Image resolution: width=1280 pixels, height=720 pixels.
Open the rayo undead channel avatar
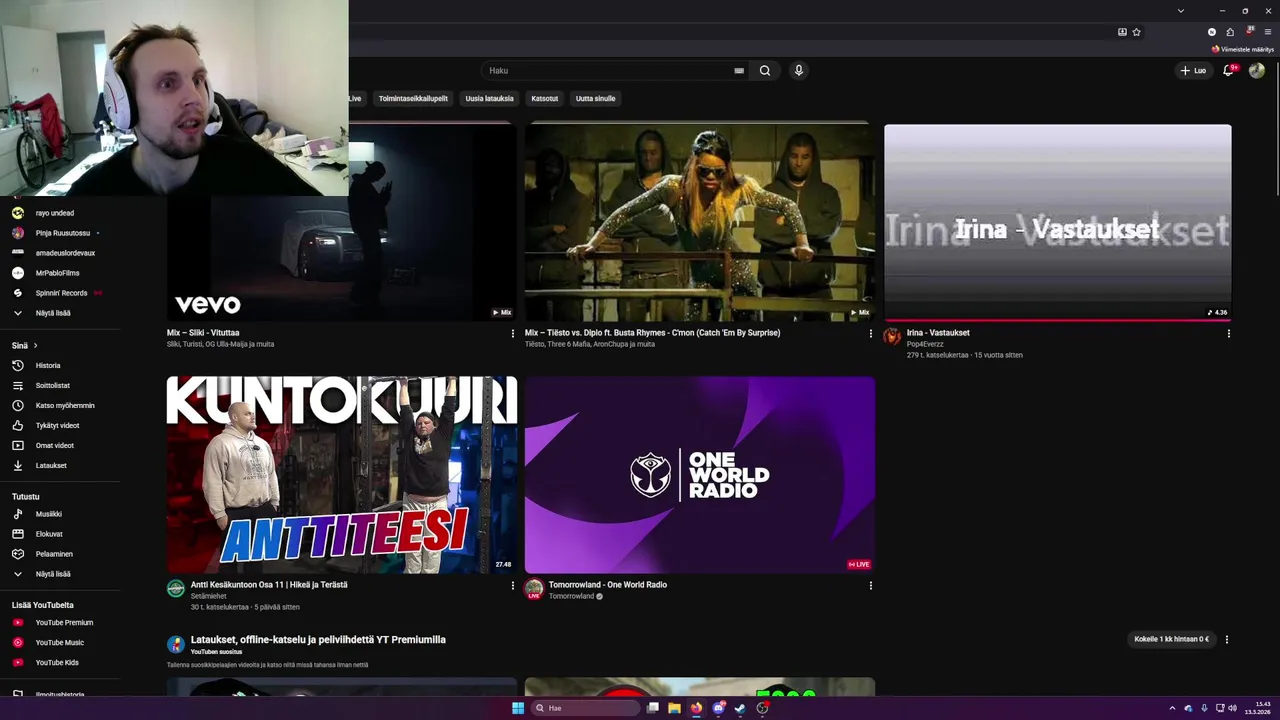(x=18, y=213)
